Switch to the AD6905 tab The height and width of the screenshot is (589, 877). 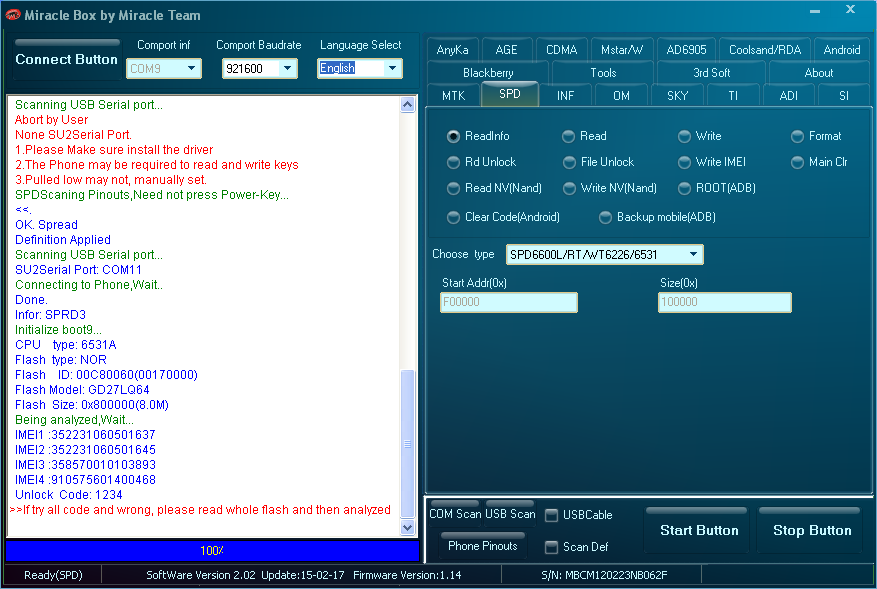pos(686,50)
